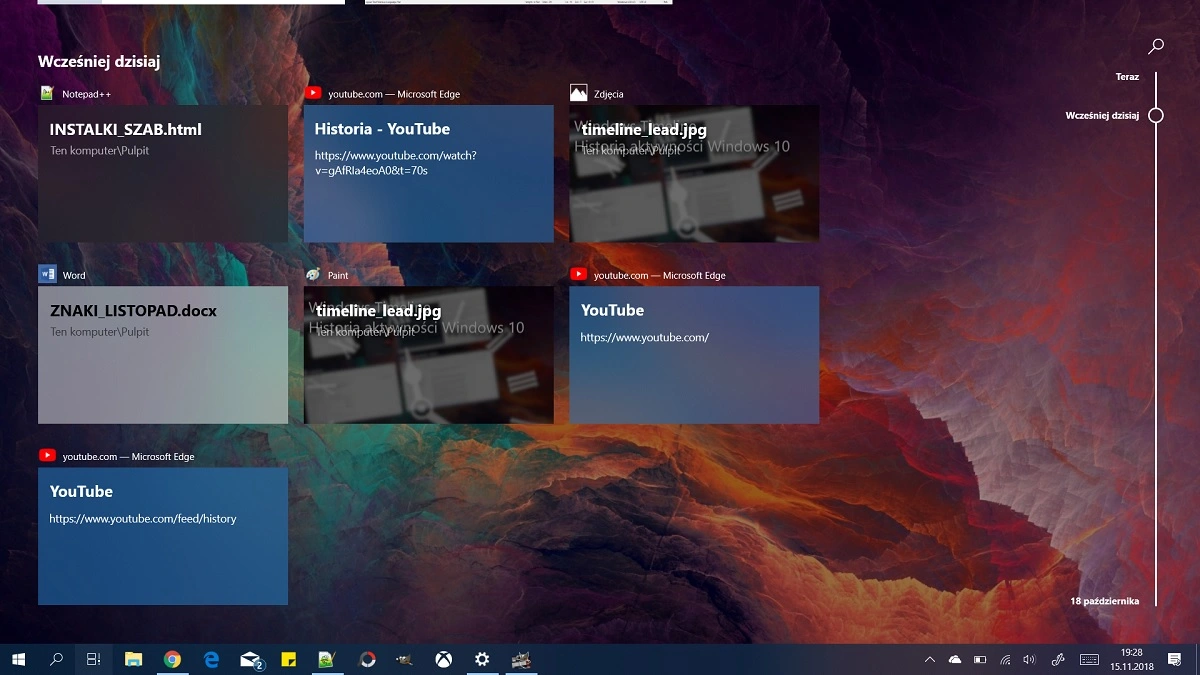
Task: Click the 'Wcześniej dzisiaj' timeline slider handle
Action: coord(1156,115)
